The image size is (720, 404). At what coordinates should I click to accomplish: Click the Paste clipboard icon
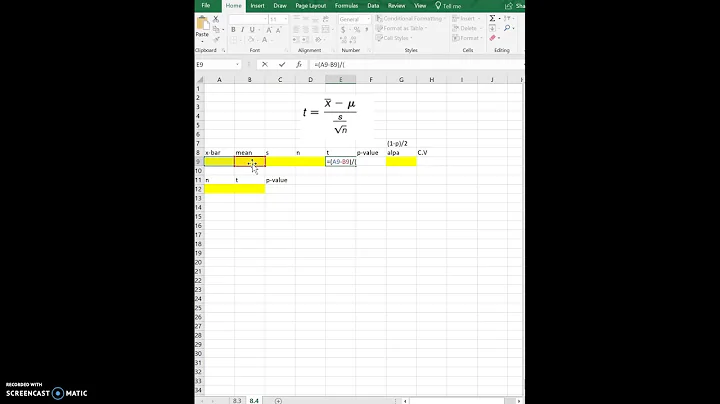coord(202,22)
